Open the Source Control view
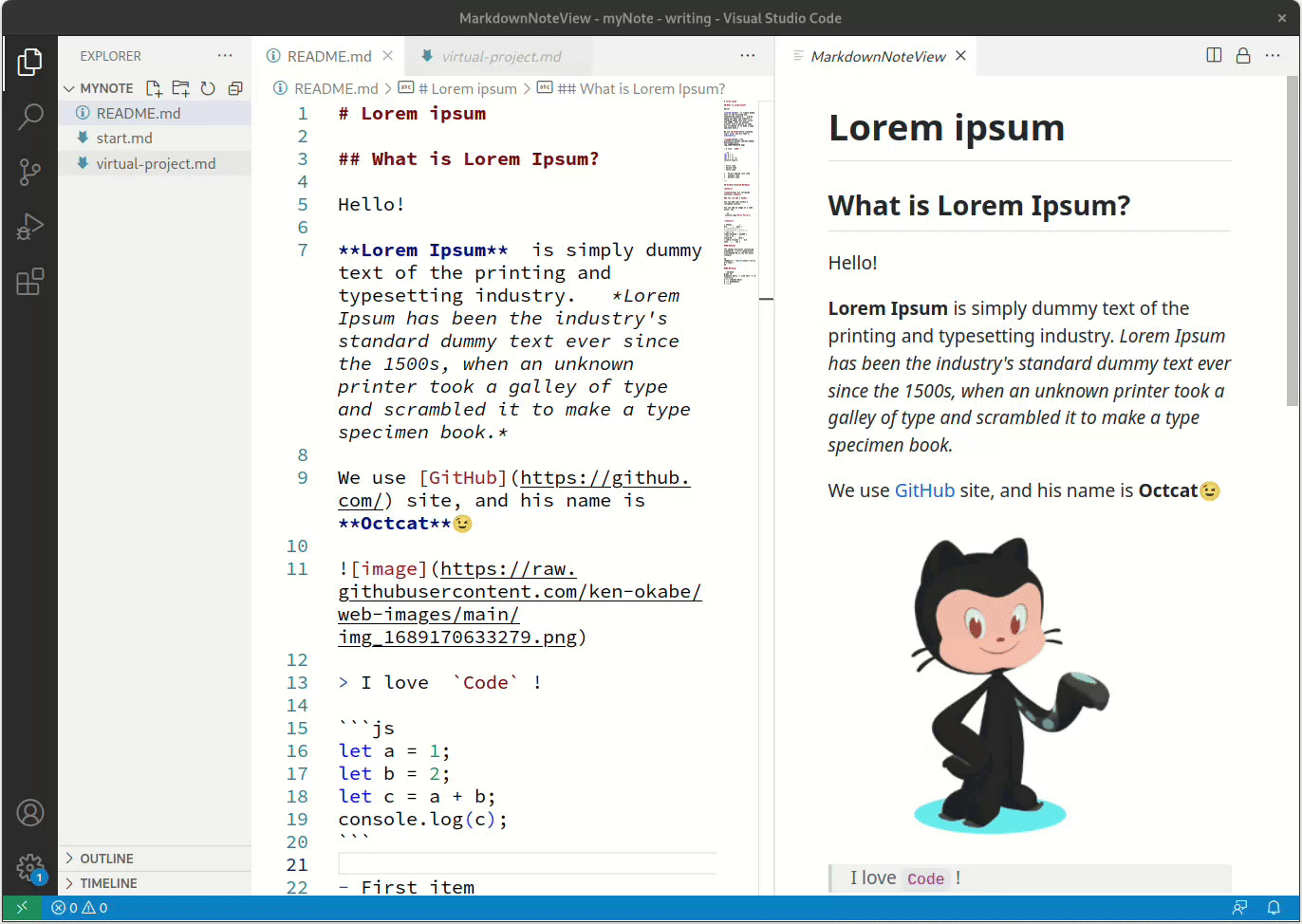 pos(29,172)
